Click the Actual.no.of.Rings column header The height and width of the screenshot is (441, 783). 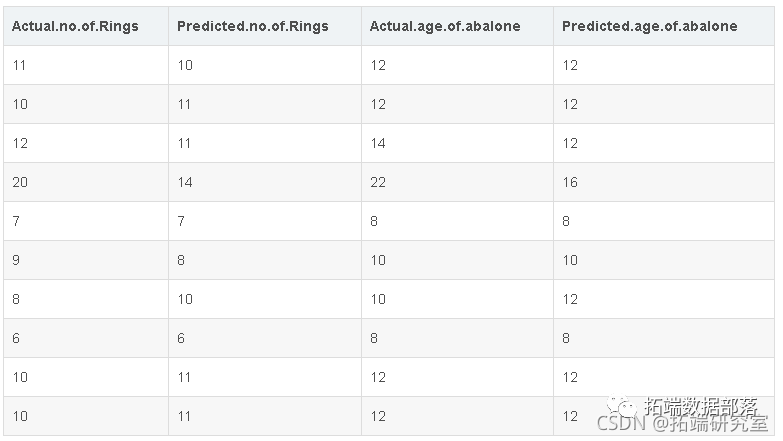click(x=75, y=26)
